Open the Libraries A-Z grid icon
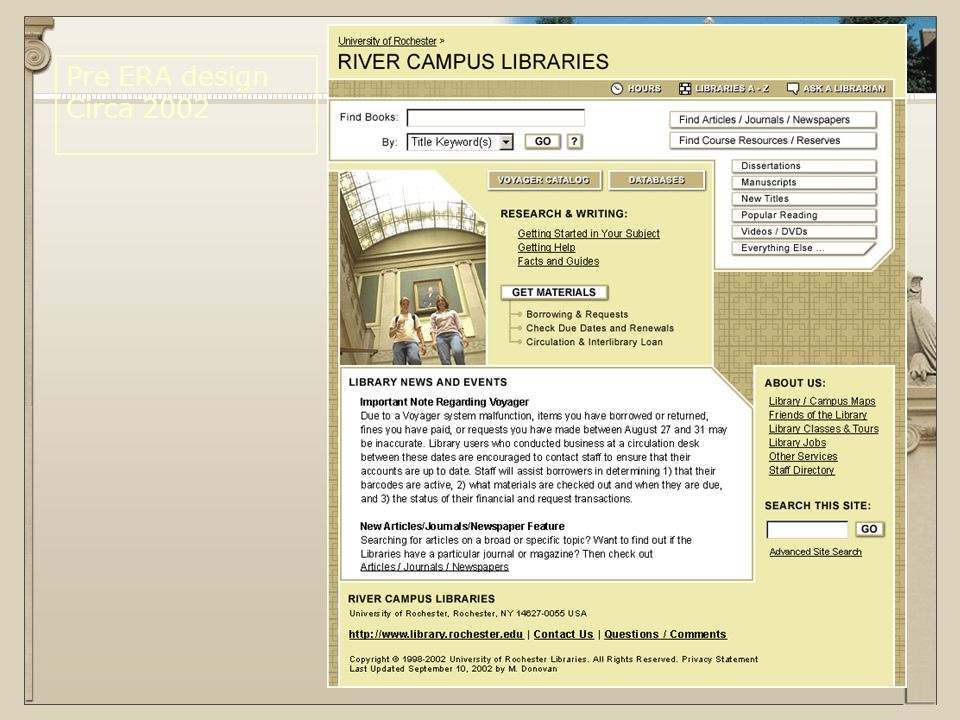 coord(684,89)
